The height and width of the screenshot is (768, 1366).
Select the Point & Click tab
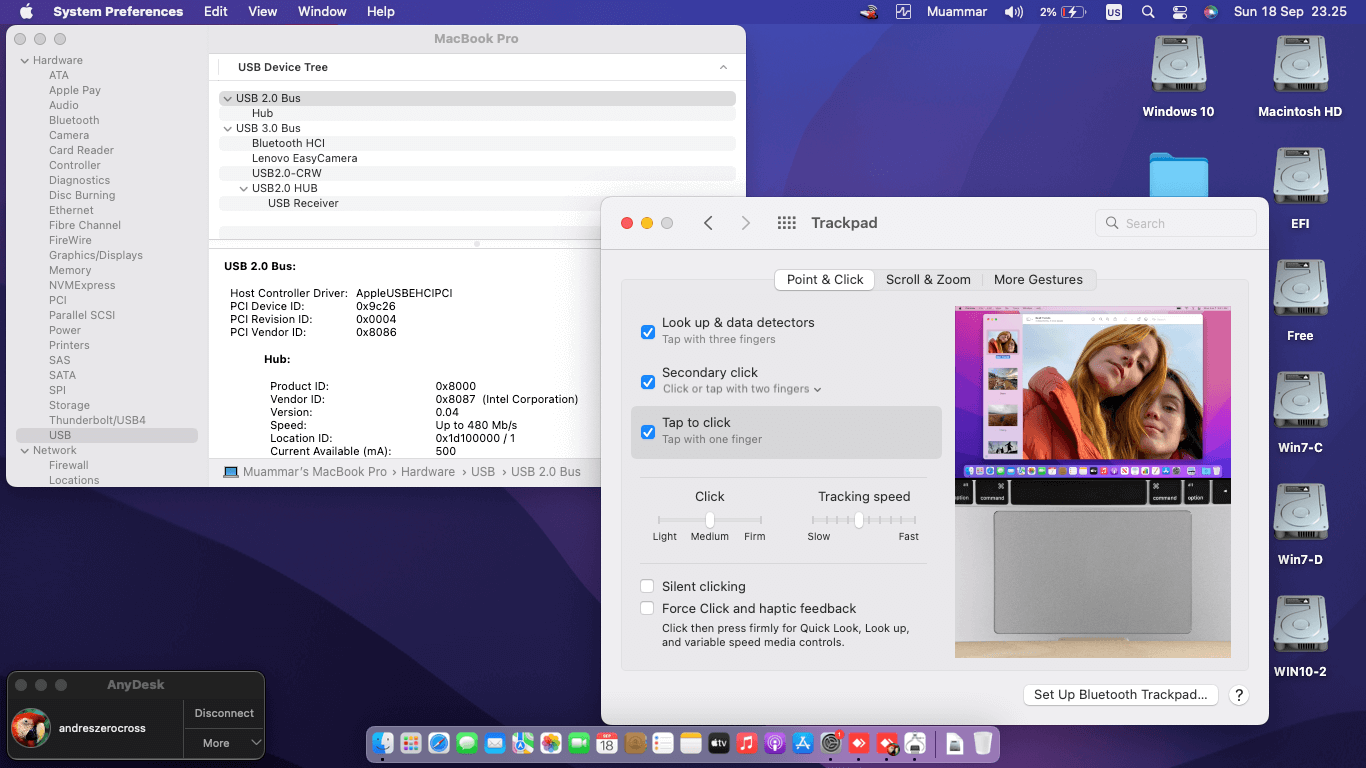pyautogui.click(x=825, y=280)
